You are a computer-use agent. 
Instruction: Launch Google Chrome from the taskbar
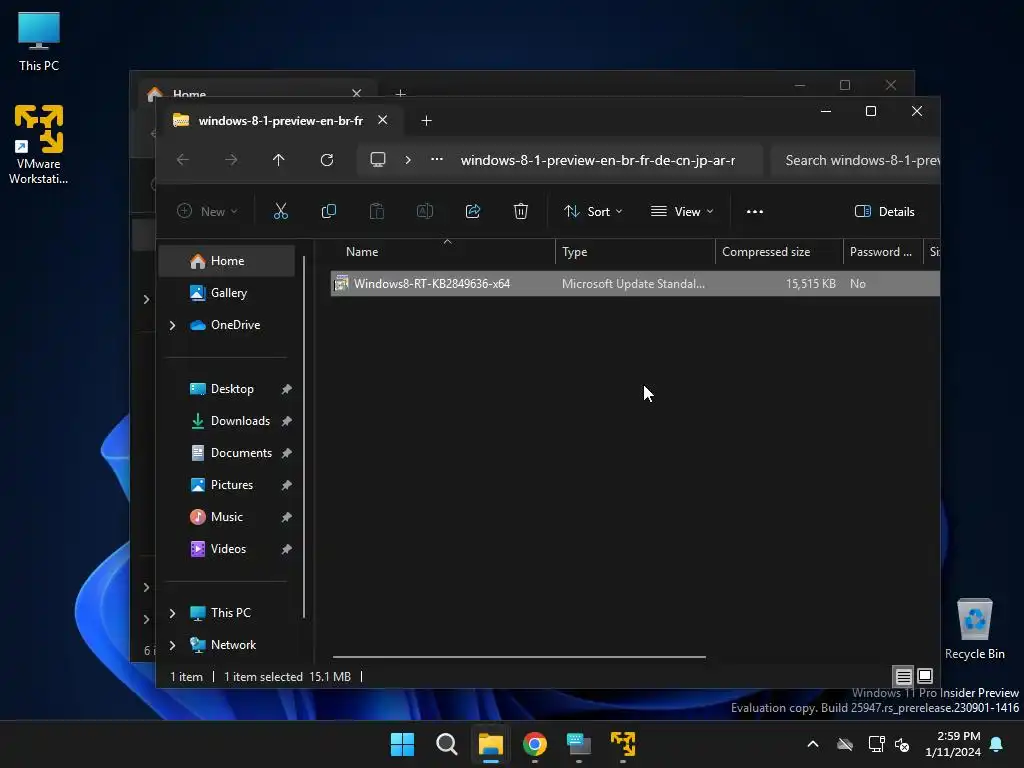pos(535,744)
